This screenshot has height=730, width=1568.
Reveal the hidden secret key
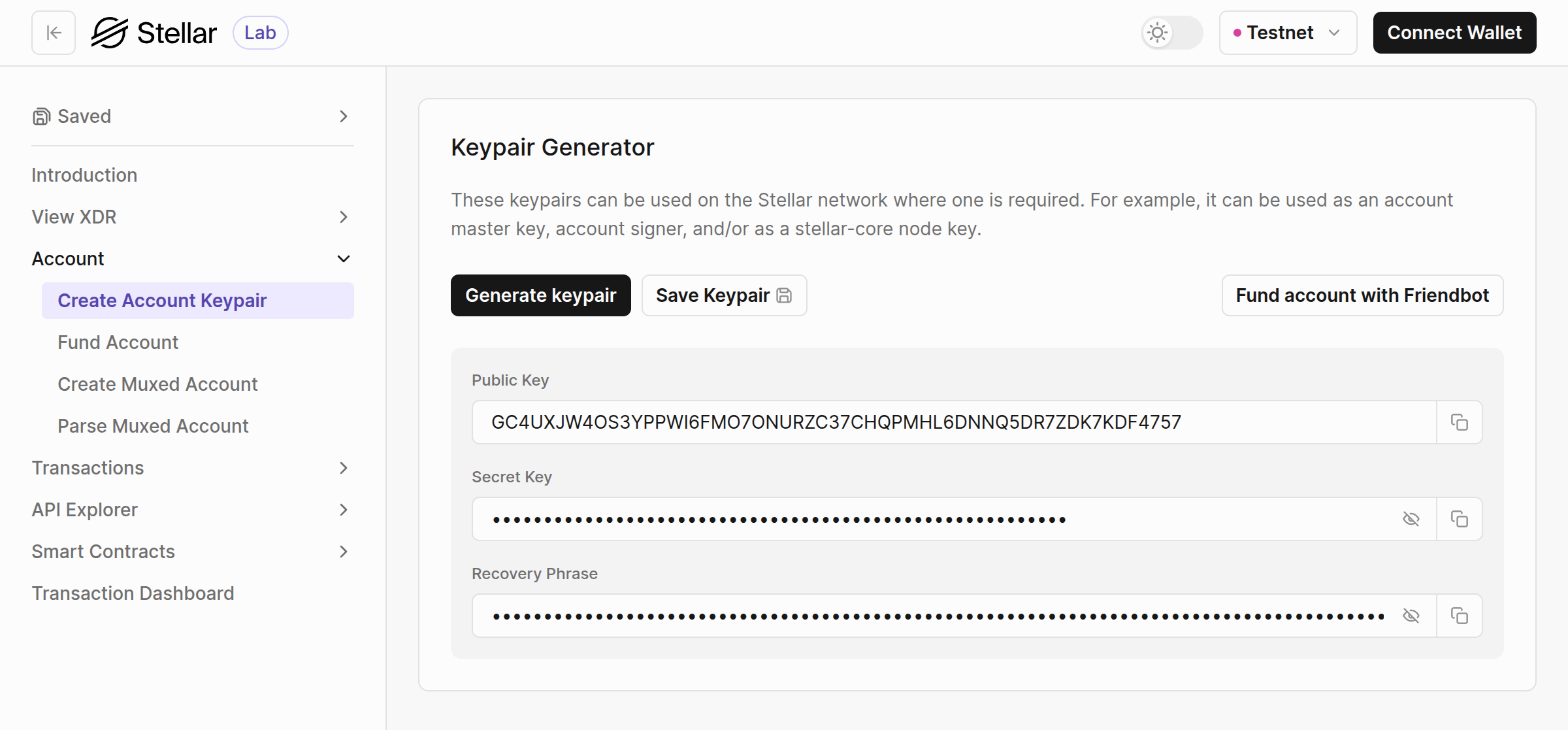(x=1411, y=519)
